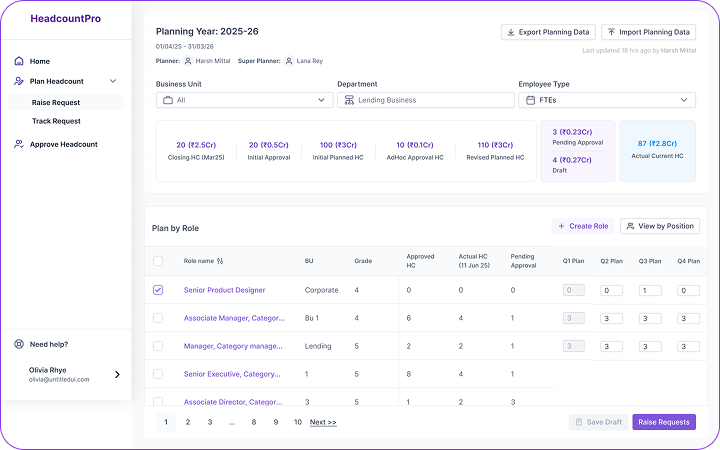Check the Associate Manager row checkbox

(158, 318)
